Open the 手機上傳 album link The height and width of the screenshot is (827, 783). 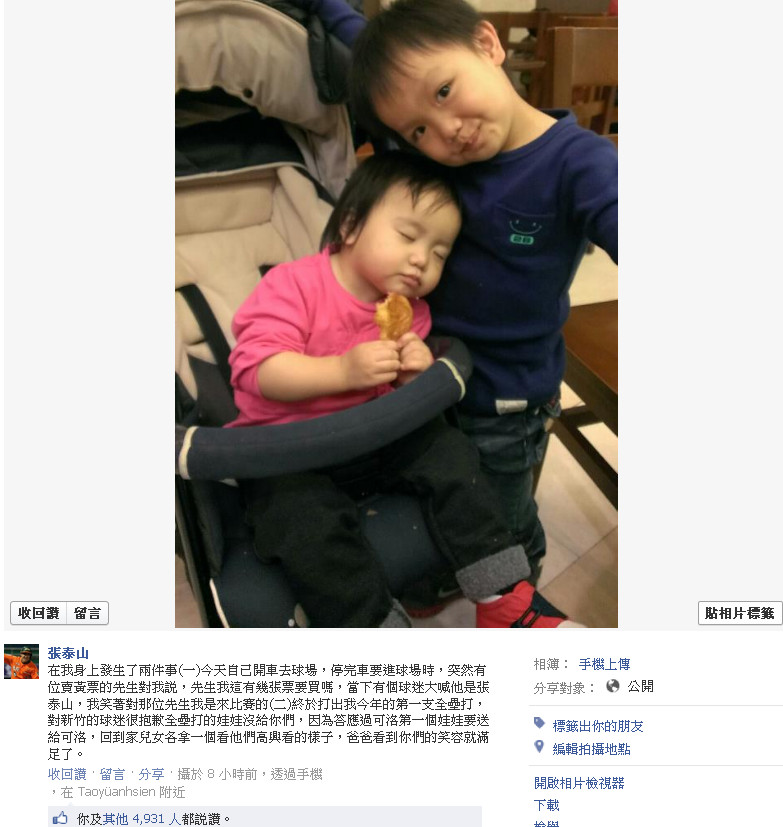click(604, 664)
